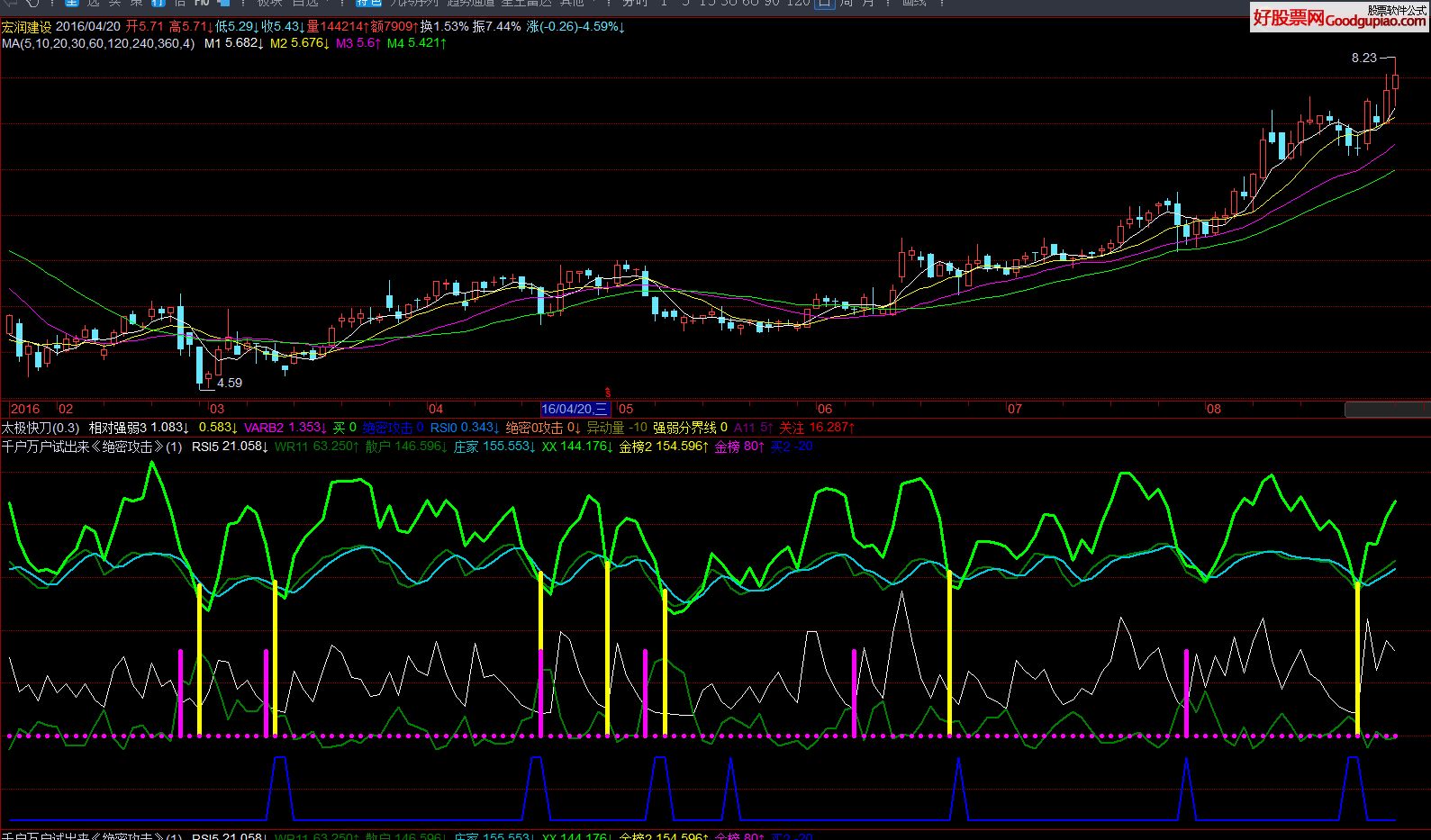Select the close price 收5.43
The width and height of the screenshot is (1431, 840).
283,27
